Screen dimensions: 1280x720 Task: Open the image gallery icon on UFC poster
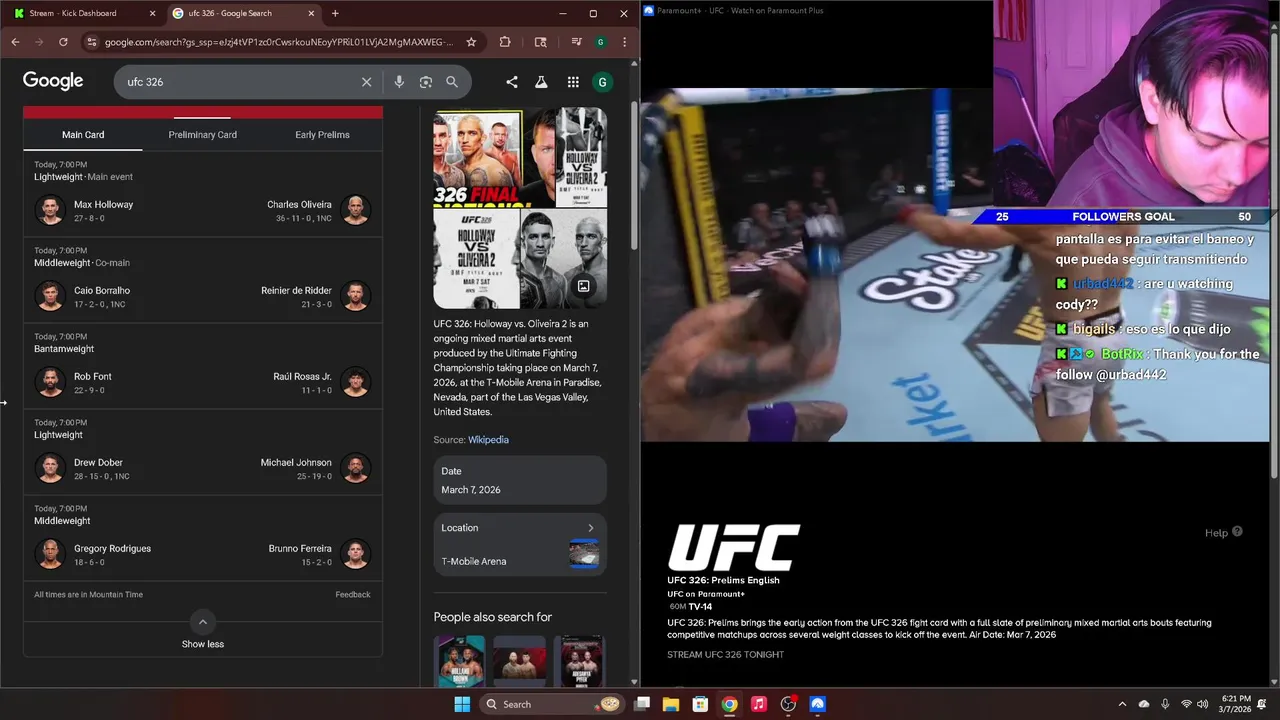[x=584, y=286]
